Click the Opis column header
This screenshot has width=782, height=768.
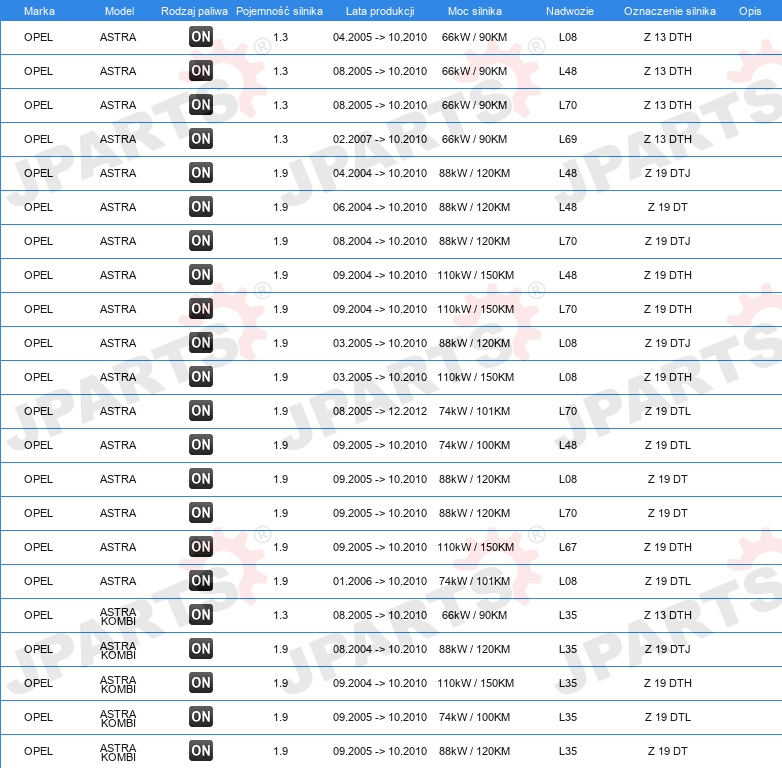coord(750,11)
